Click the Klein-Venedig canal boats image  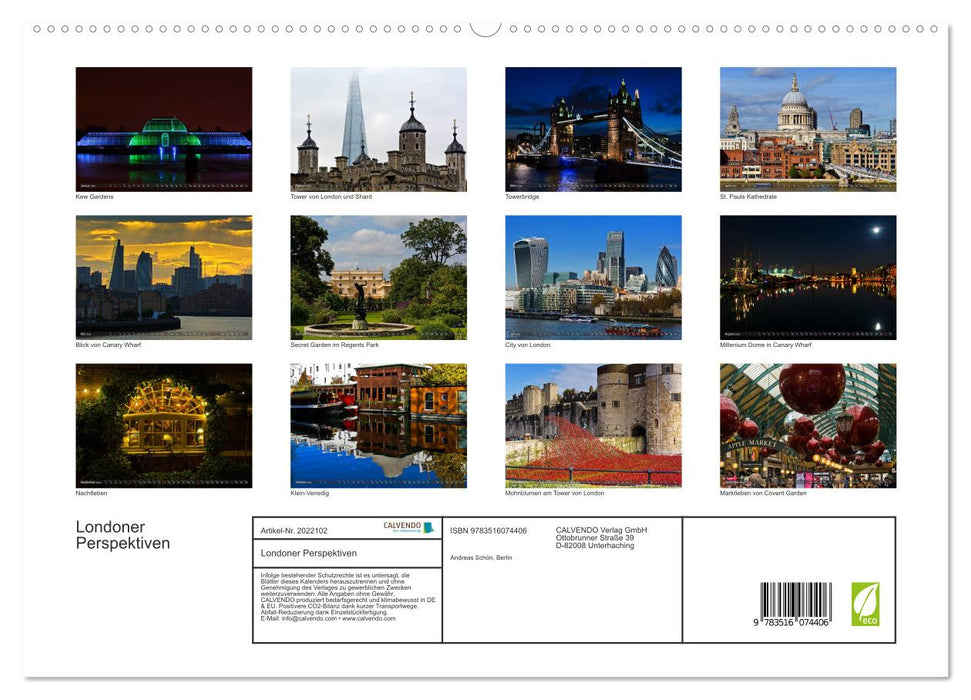[378, 425]
